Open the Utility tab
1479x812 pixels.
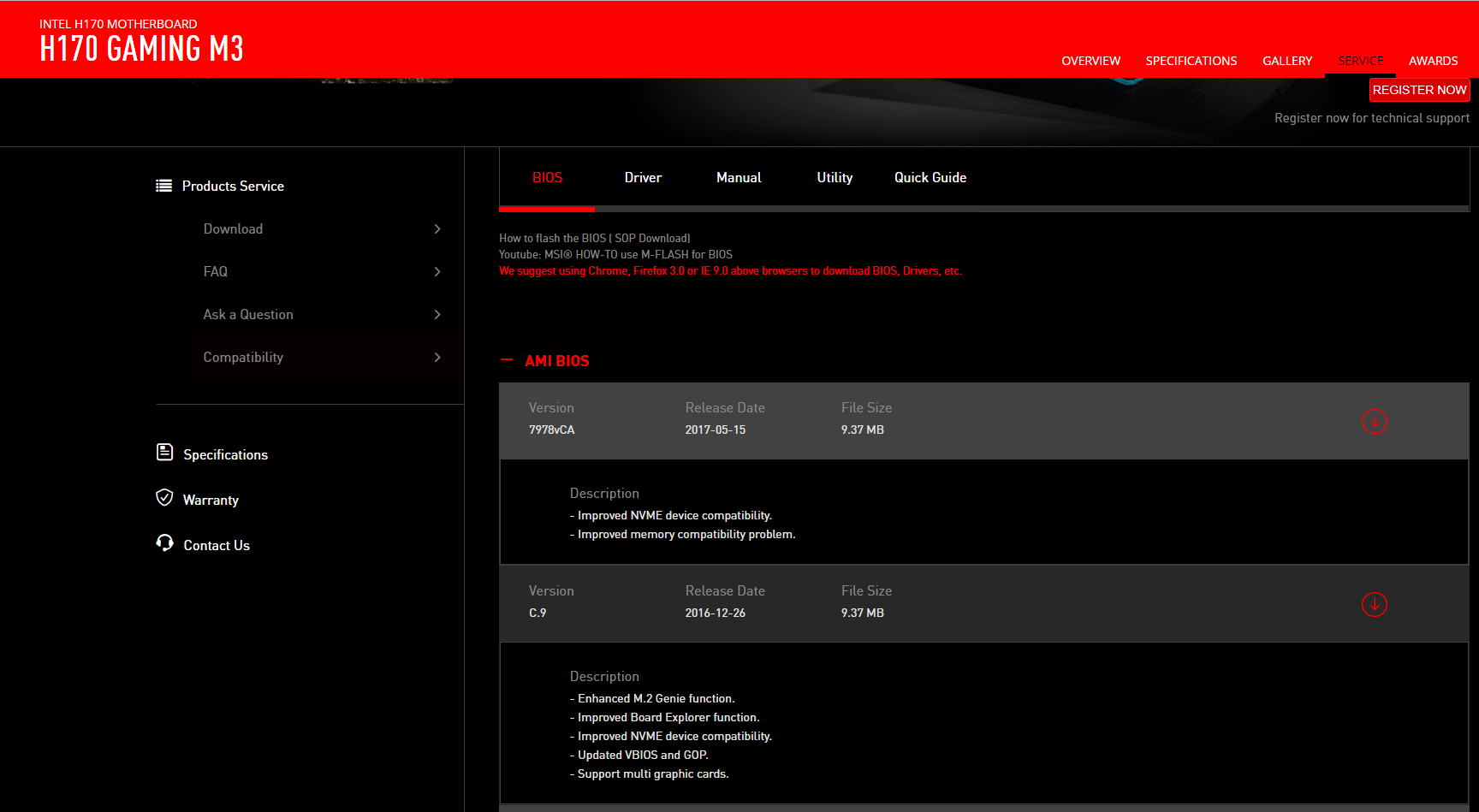[835, 178]
